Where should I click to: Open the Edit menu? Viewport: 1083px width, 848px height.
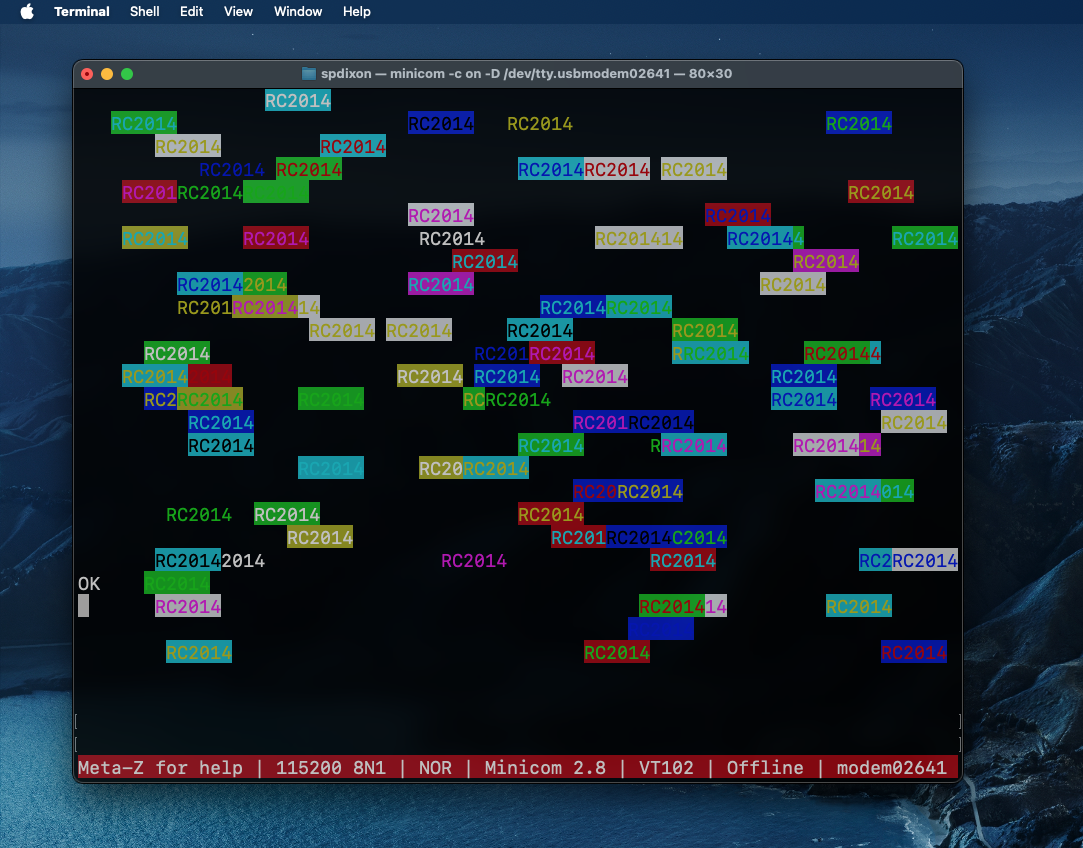pos(191,12)
